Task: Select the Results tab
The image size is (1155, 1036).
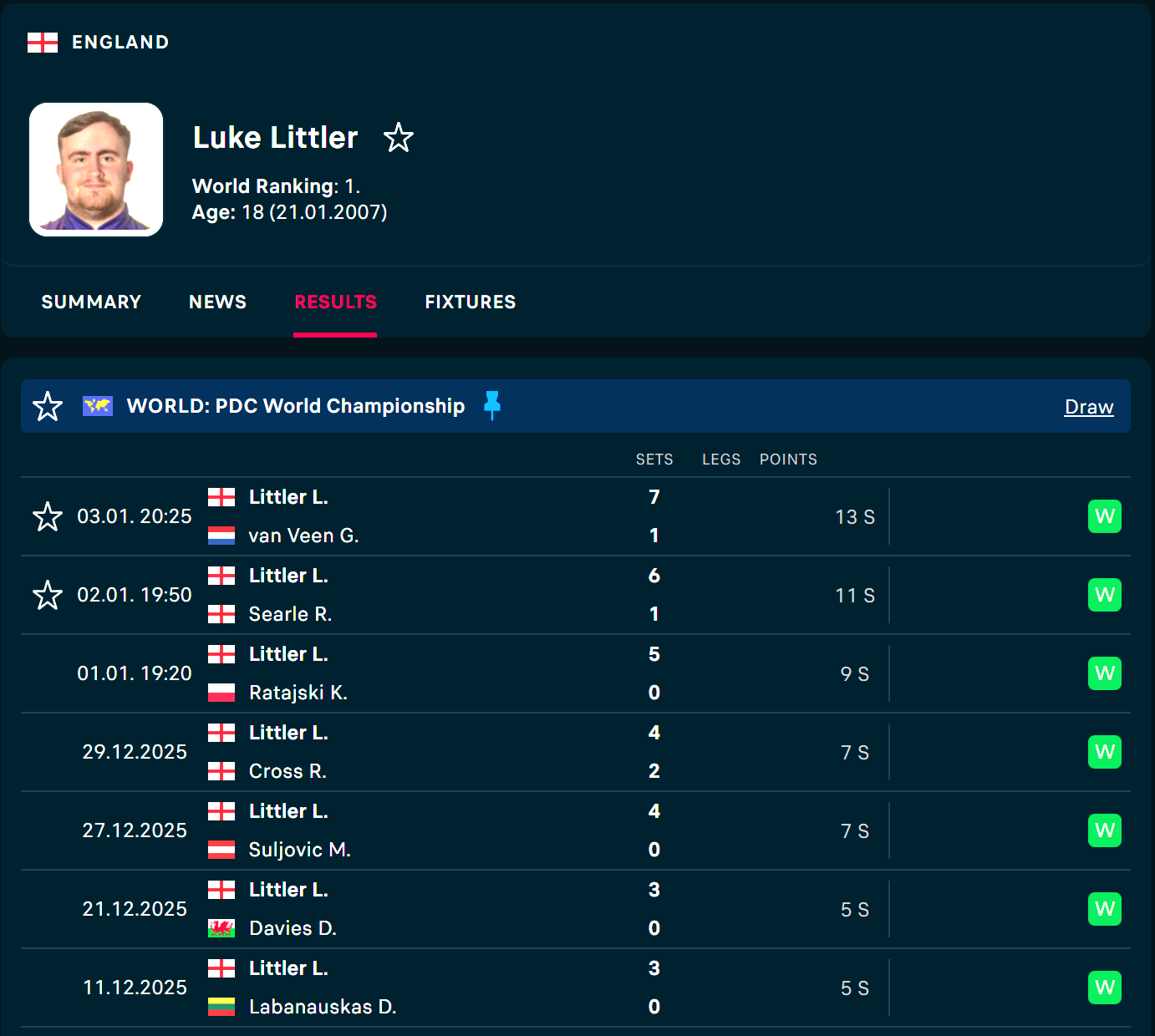Action: click(335, 302)
